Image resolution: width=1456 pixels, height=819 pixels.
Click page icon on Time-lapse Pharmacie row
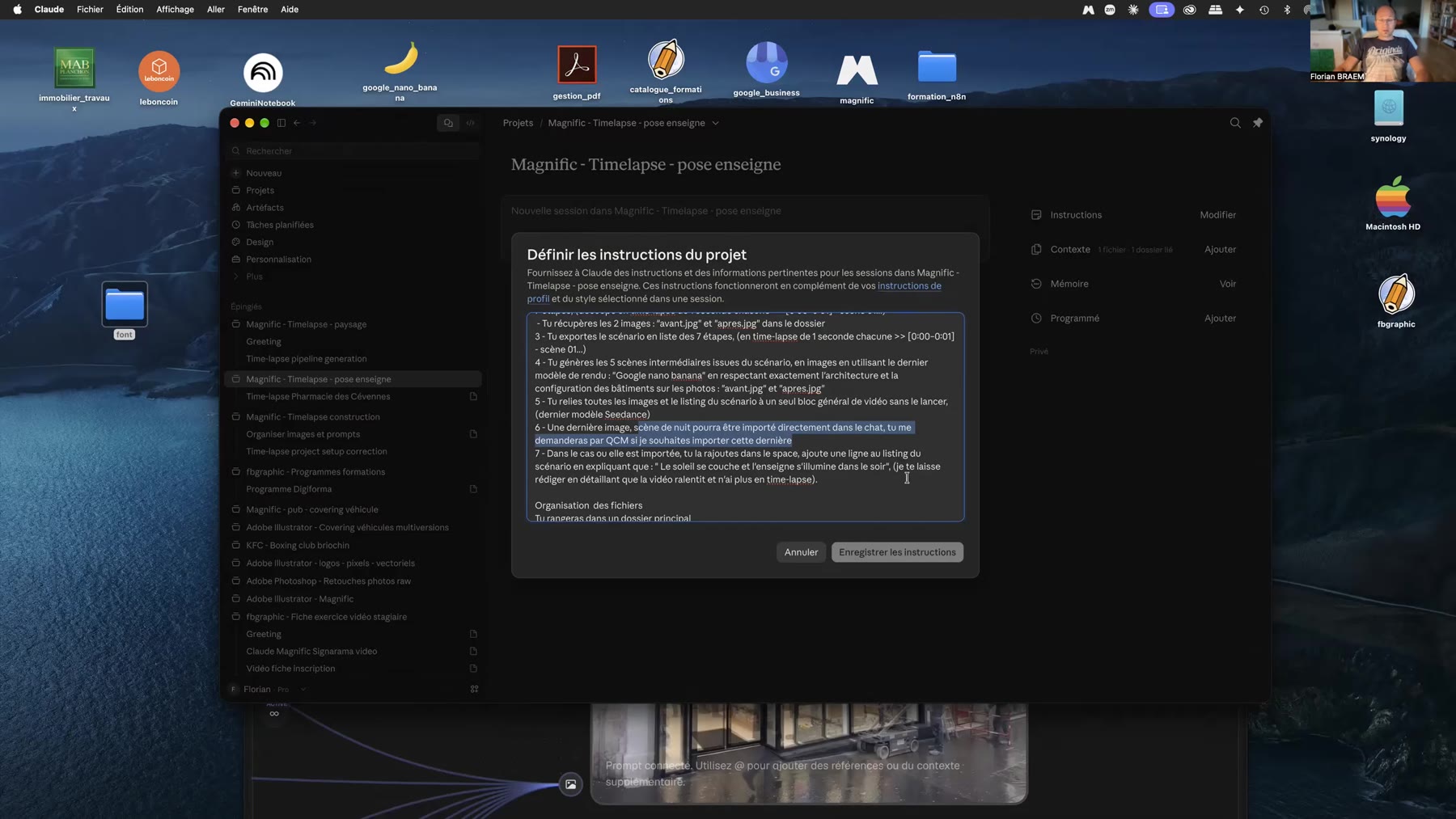point(473,396)
